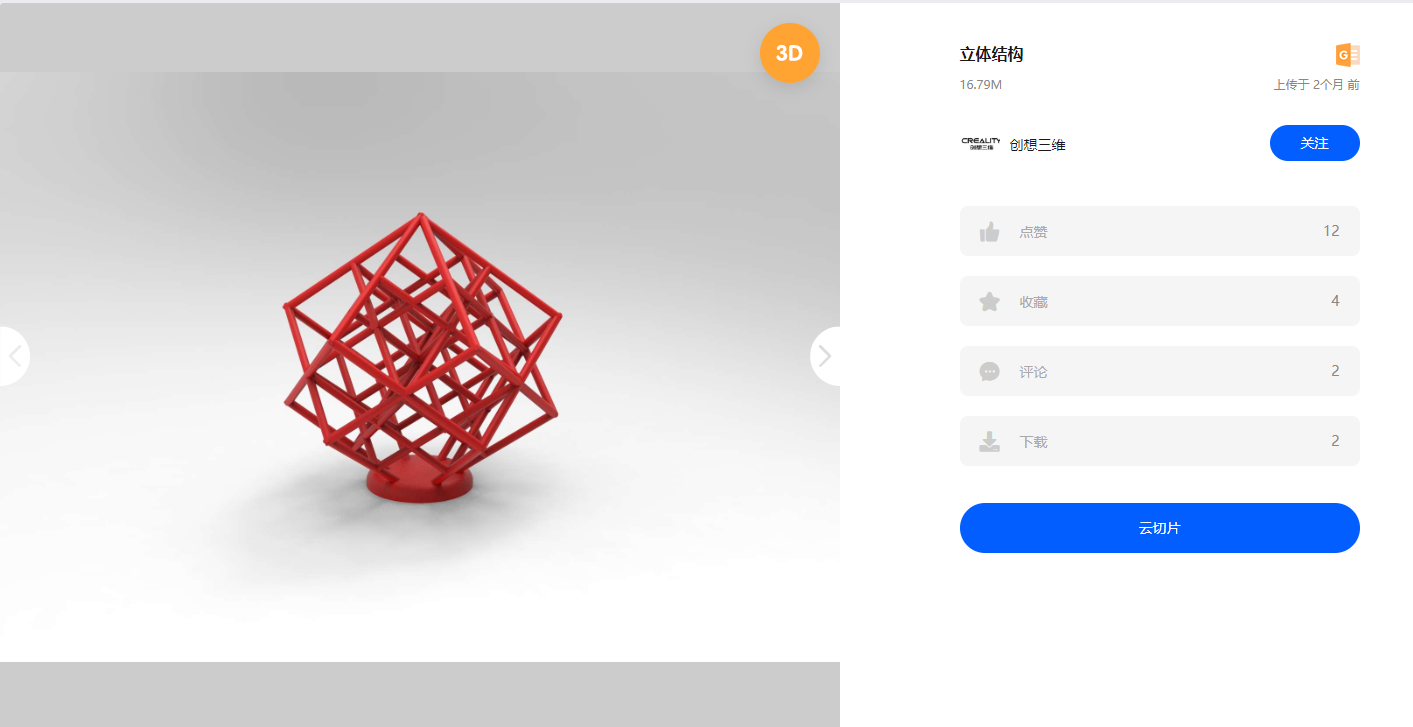
Task: Toggle favorite on the 收藏 row
Action: pyautogui.click(x=1160, y=301)
